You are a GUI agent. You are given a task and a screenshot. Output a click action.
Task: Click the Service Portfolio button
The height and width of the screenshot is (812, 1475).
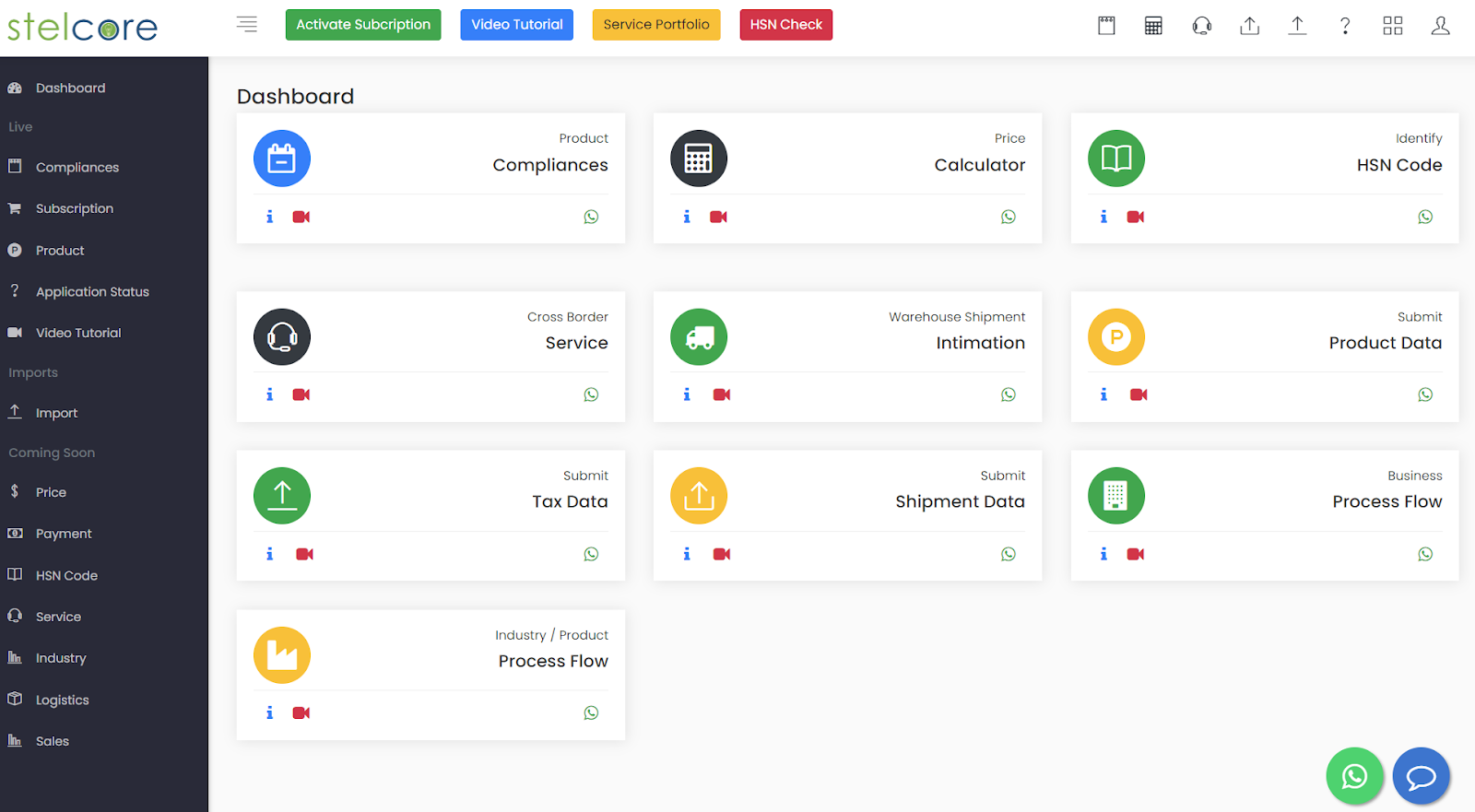click(x=656, y=25)
